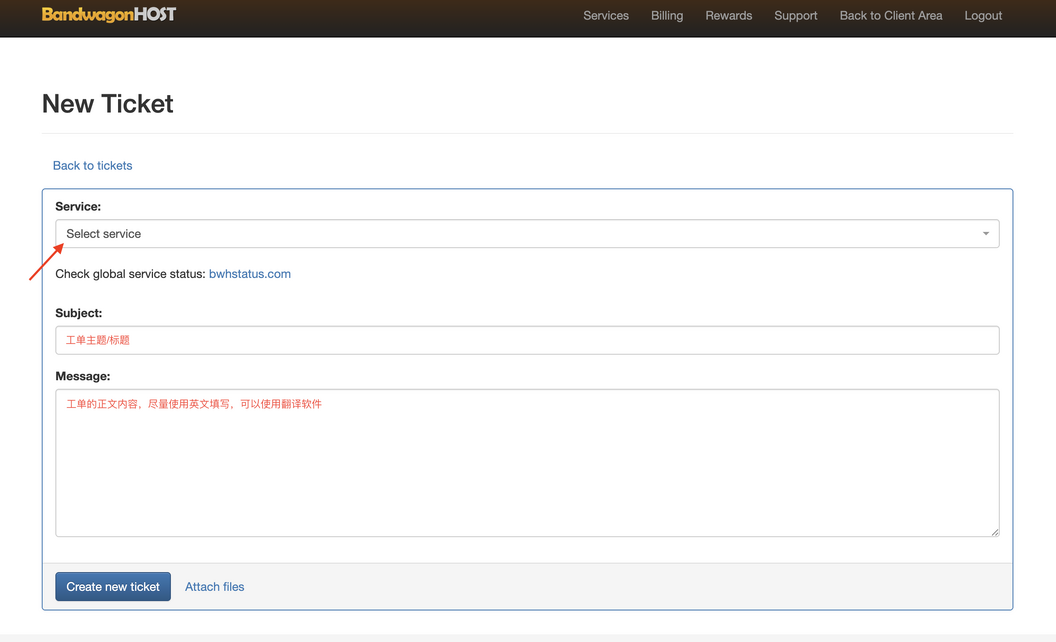Click the Attach files link
The image size is (1056, 642).
point(214,587)
